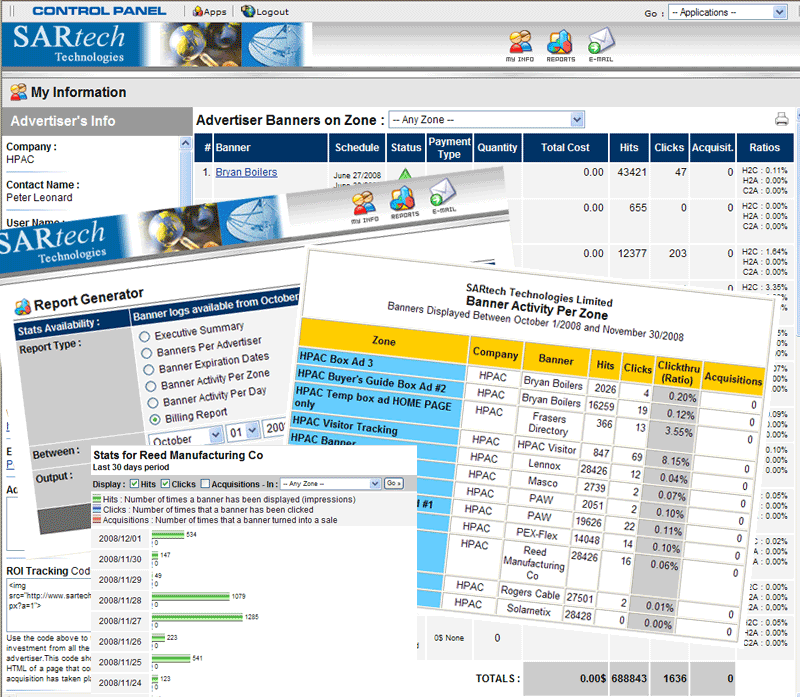Open the Bryan Boilers banner link
The width and height of the screenshot is (800, 697).
click(x=246, y=172)
